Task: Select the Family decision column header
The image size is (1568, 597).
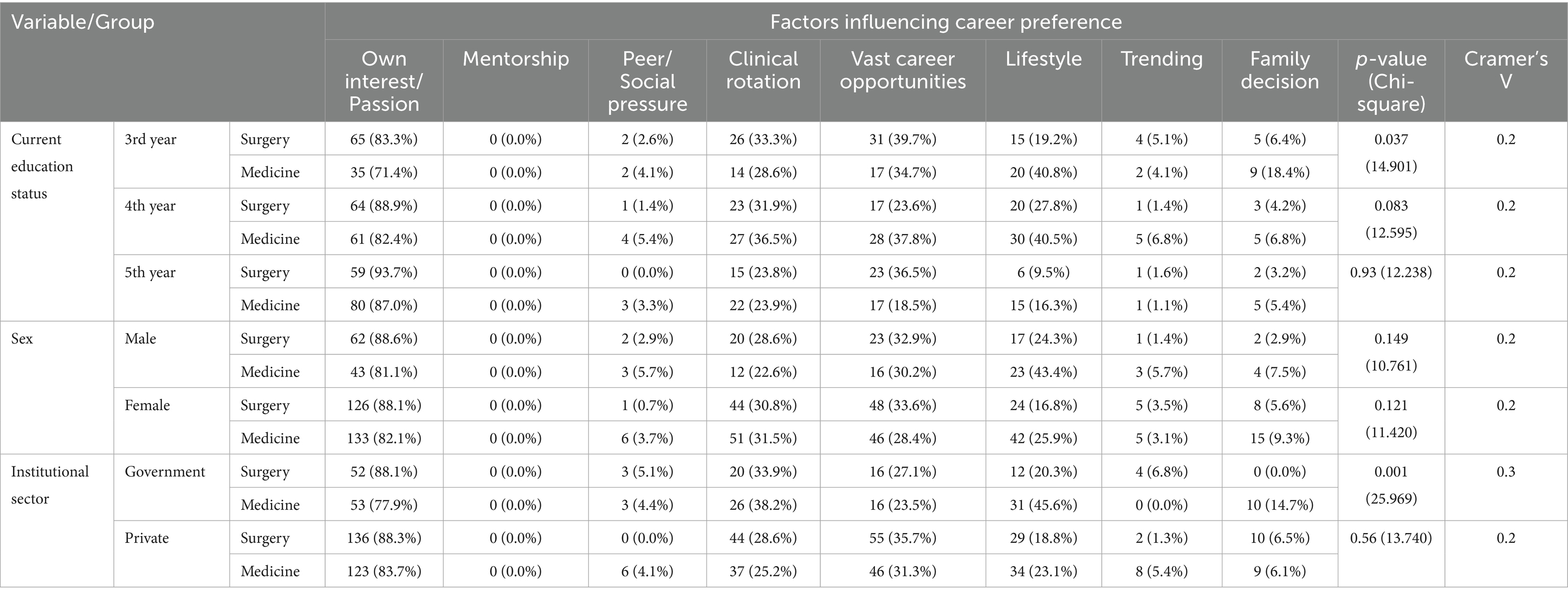Action: (x=1279, y=70)
